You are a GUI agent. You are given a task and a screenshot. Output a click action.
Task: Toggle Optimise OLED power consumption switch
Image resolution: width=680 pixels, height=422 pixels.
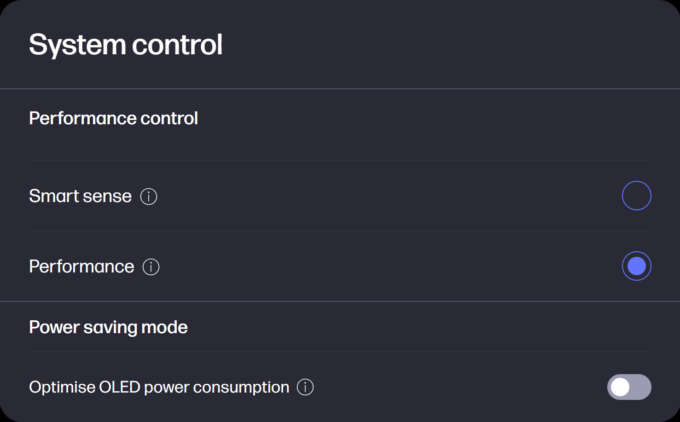(629, 387)
